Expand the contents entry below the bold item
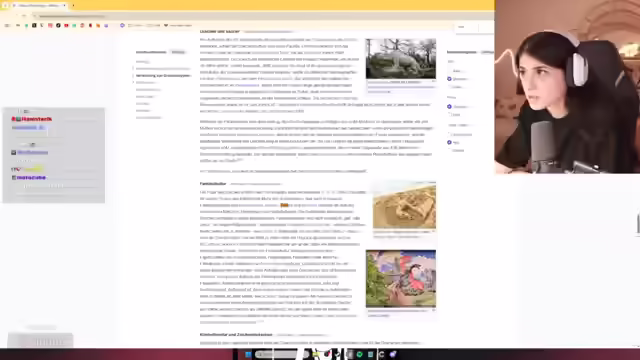Screen dimensions: 640x360 coord(133,82)
